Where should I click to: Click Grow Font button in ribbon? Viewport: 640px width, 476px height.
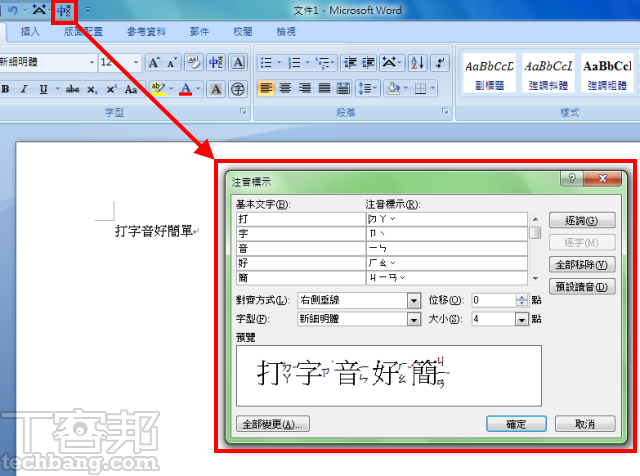click(153, 63)
